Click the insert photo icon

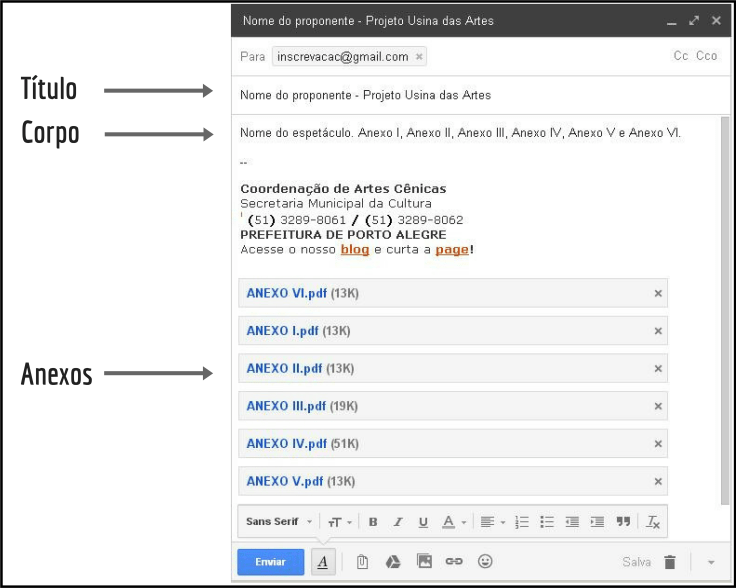(x=424, y=562)
